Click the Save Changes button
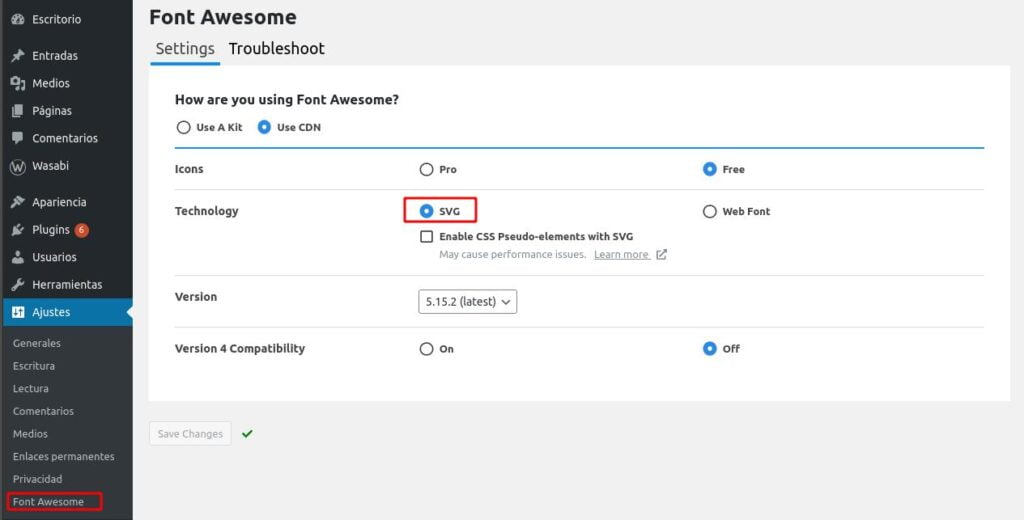Screen dimensions: 1024x520 [x=190, y=434]
